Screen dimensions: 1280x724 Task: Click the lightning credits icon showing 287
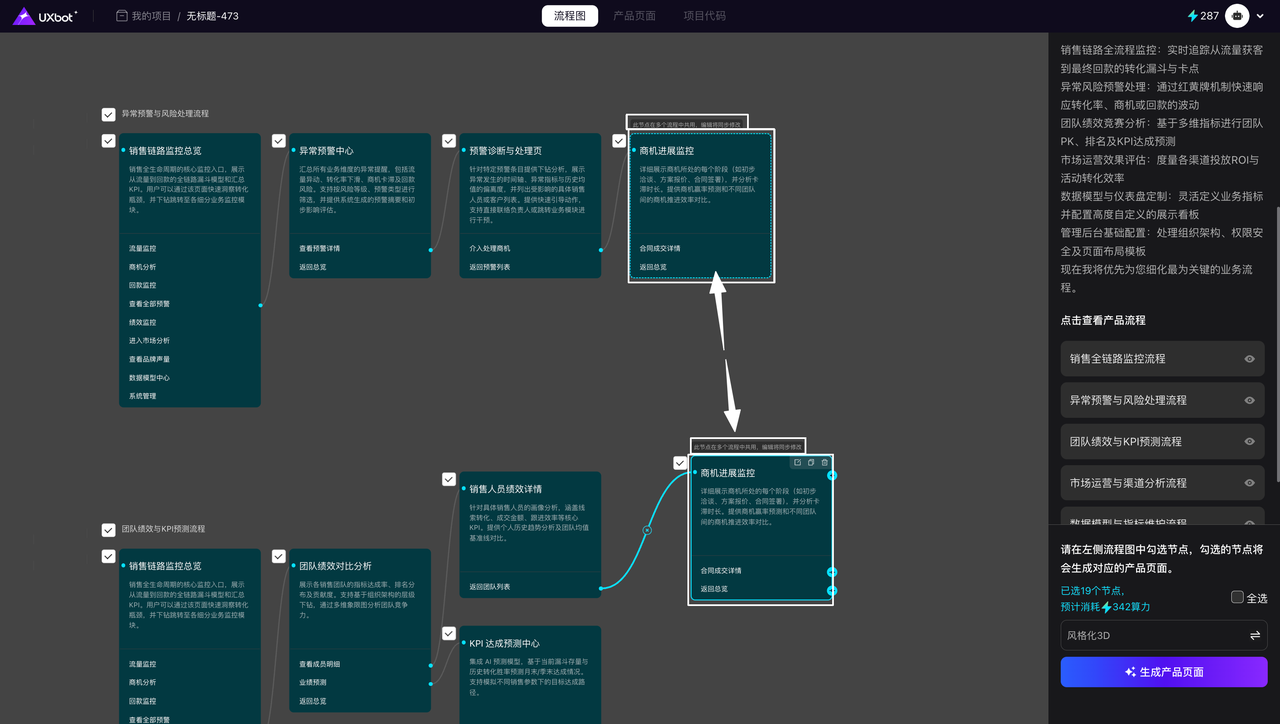pos(1192,16)
